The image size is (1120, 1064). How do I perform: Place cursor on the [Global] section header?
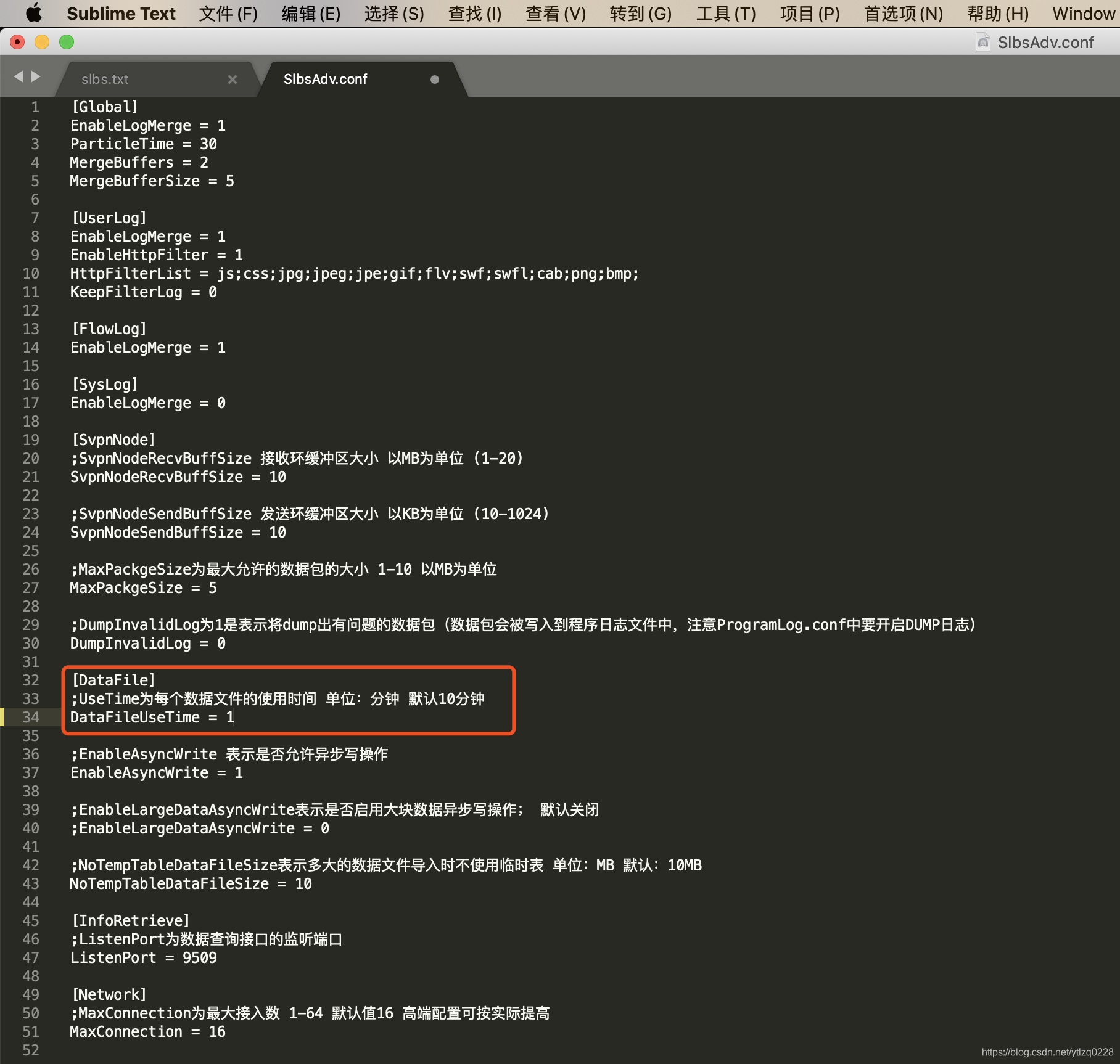[x=104, y=107]
